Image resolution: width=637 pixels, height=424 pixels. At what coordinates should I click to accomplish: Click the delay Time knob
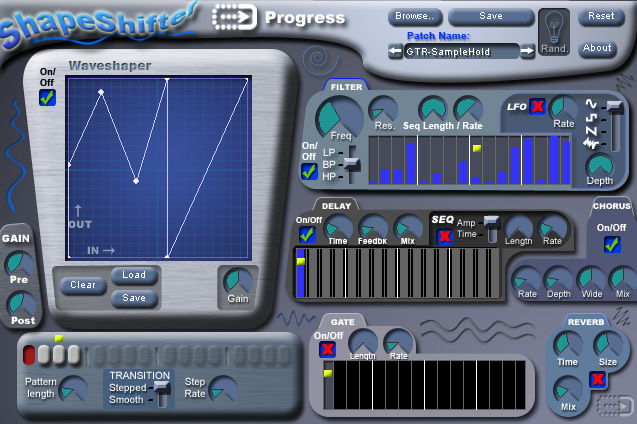pyautogui.click(x=338, y=227)
